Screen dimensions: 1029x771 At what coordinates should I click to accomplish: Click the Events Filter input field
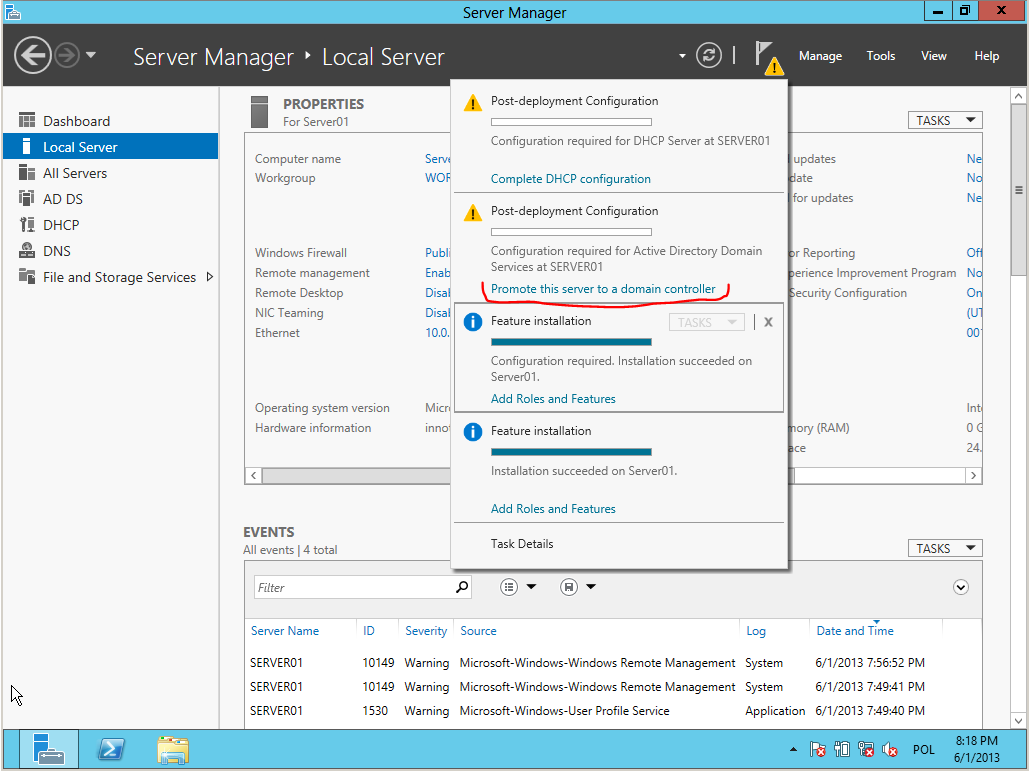click(x=353, y=587)
